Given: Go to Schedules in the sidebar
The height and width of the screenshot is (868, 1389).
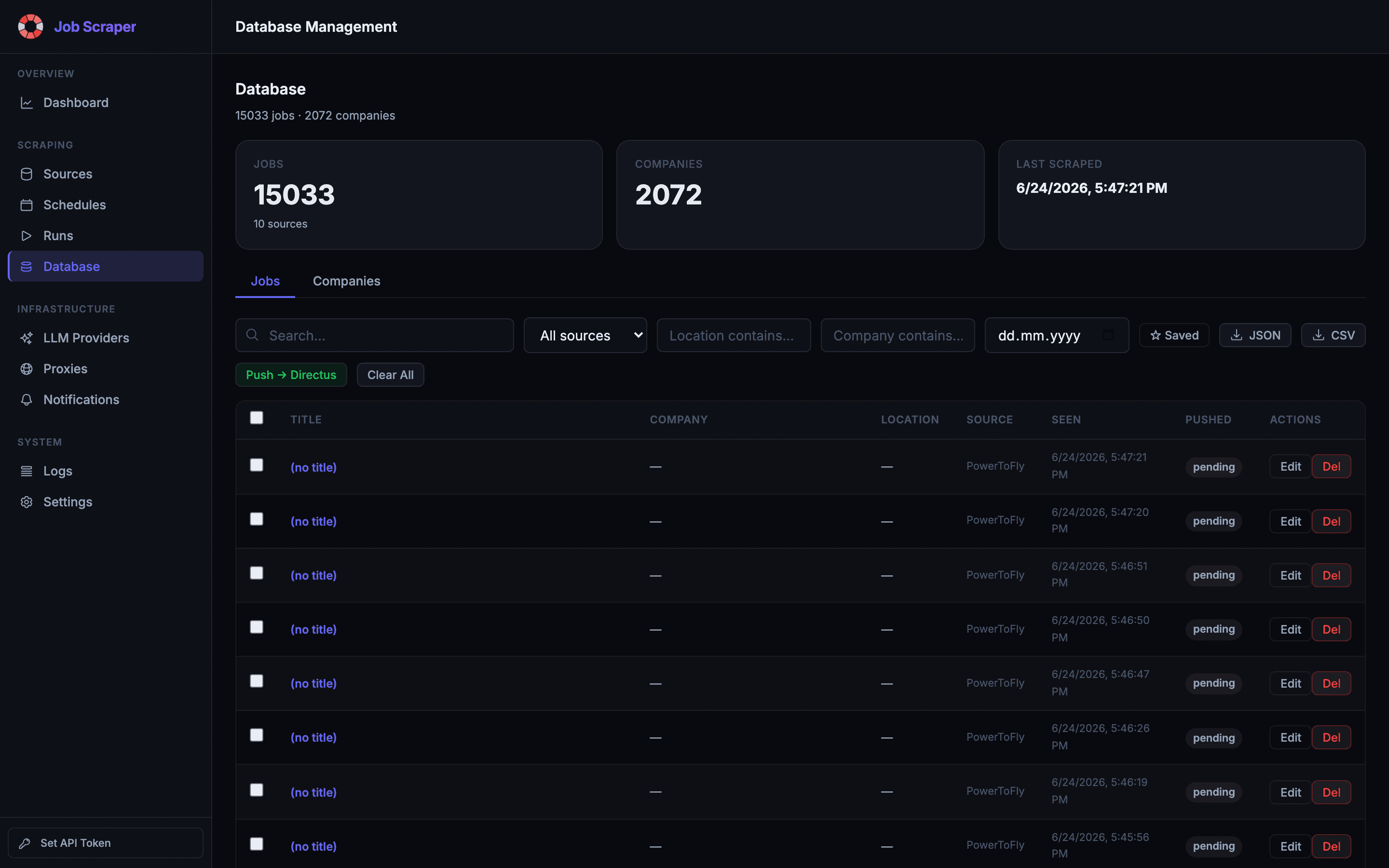Looking at the screenshot, I should click(x=106, y=205).
